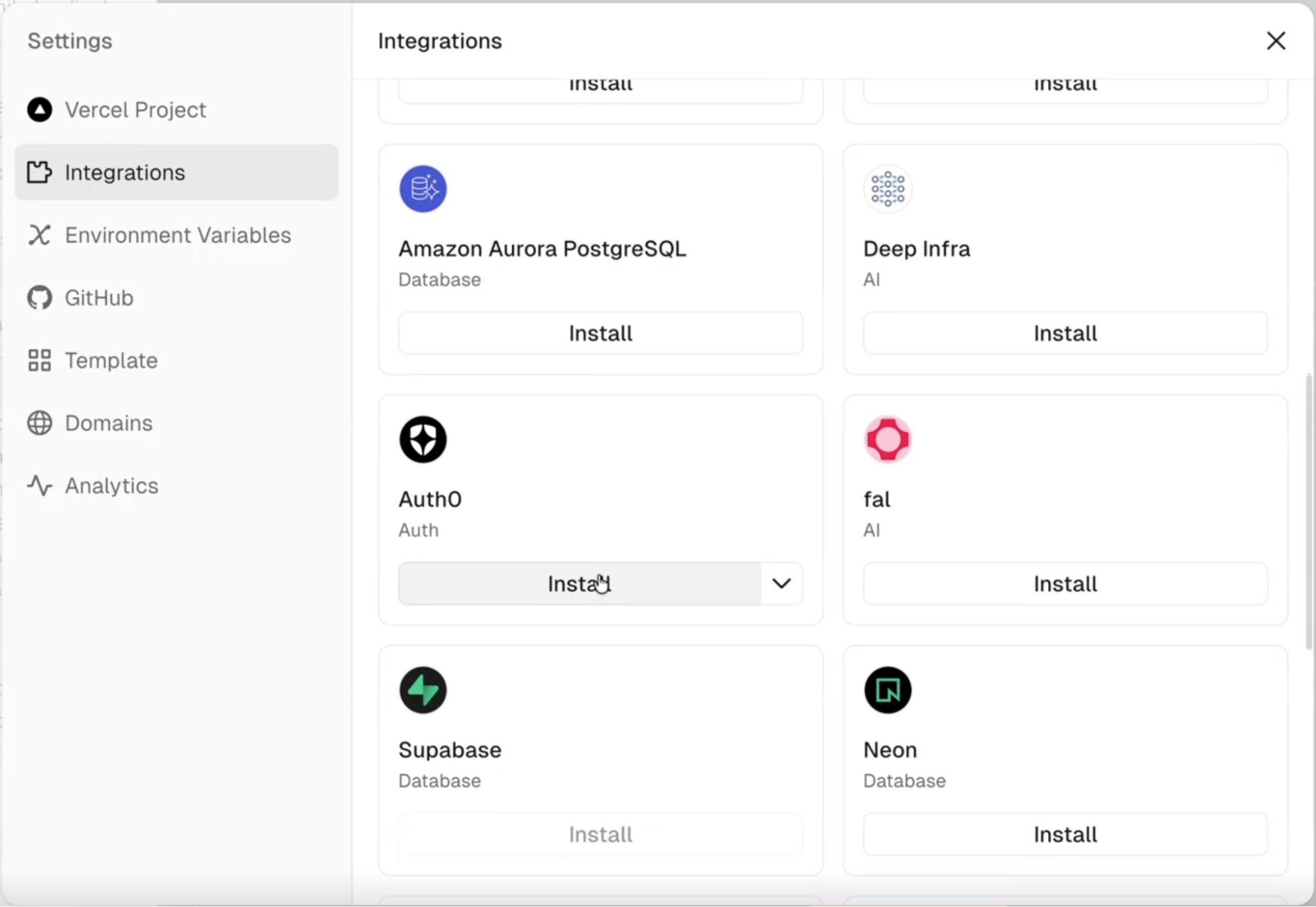Expand the Auth0 install options chevron

click(781, 584)
